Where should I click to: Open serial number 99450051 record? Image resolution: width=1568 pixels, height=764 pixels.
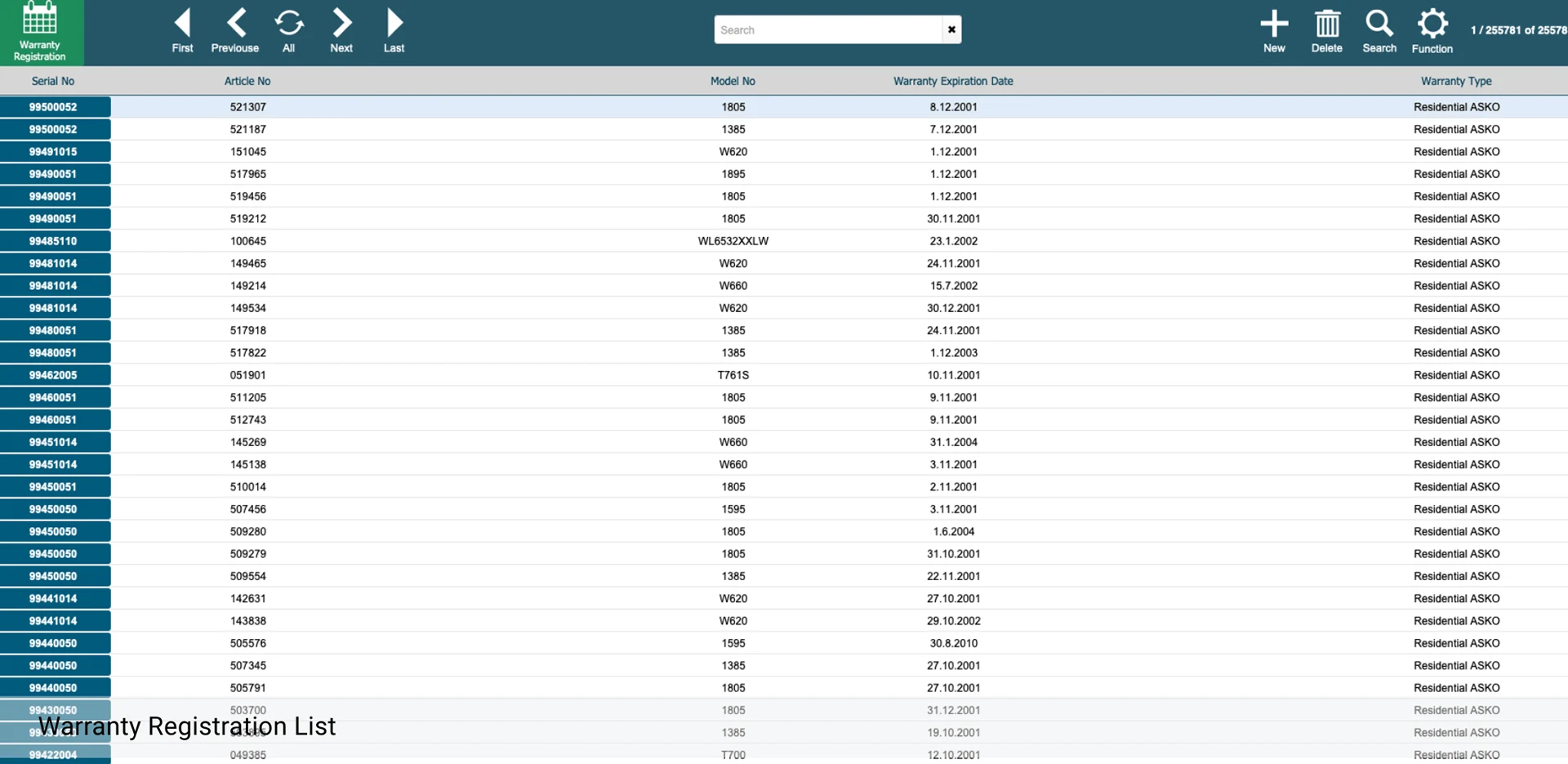click(x=55, y=487)
